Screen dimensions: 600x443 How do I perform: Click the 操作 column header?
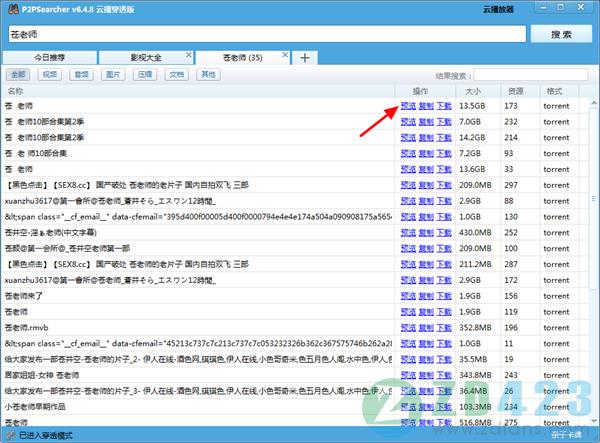[425, 91]
